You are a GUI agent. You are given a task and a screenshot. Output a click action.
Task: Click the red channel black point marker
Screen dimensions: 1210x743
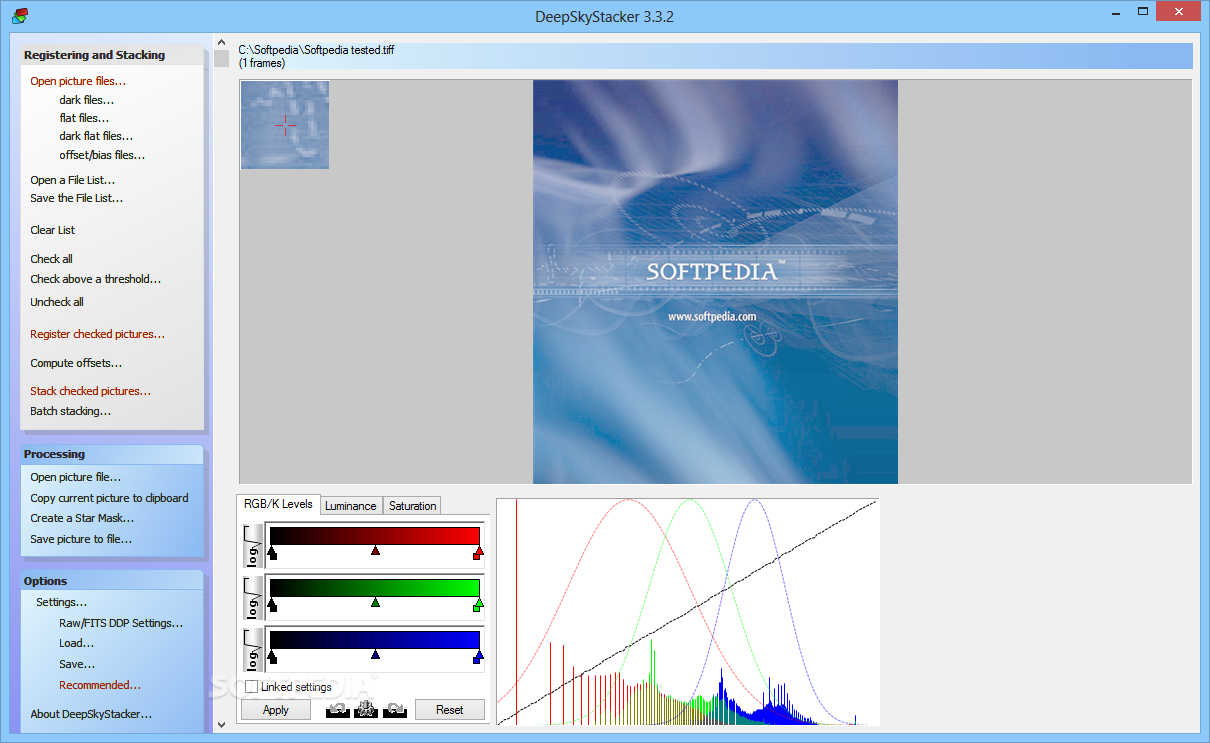click(x=272, y=552)
